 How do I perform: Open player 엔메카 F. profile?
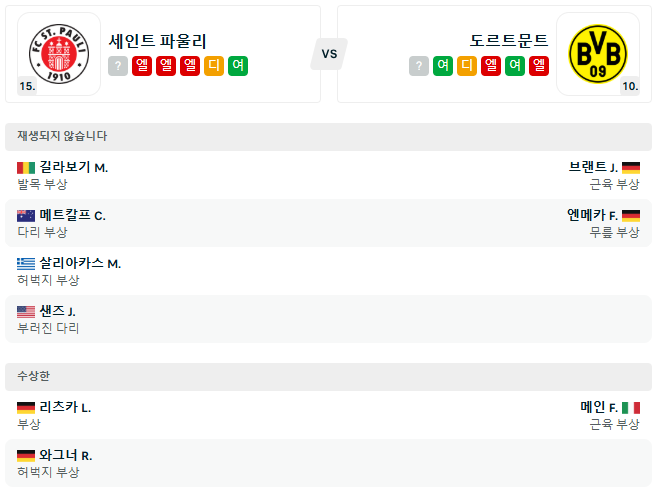pos(592,215)
